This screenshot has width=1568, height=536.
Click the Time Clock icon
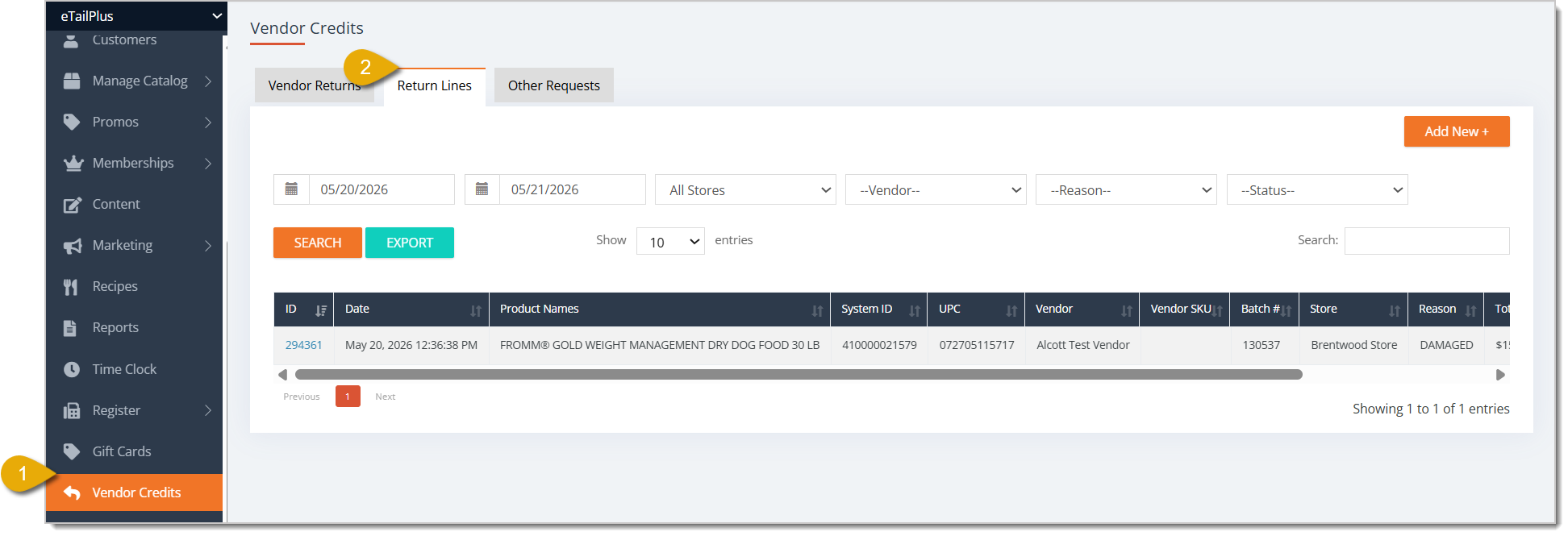[72, 369]
